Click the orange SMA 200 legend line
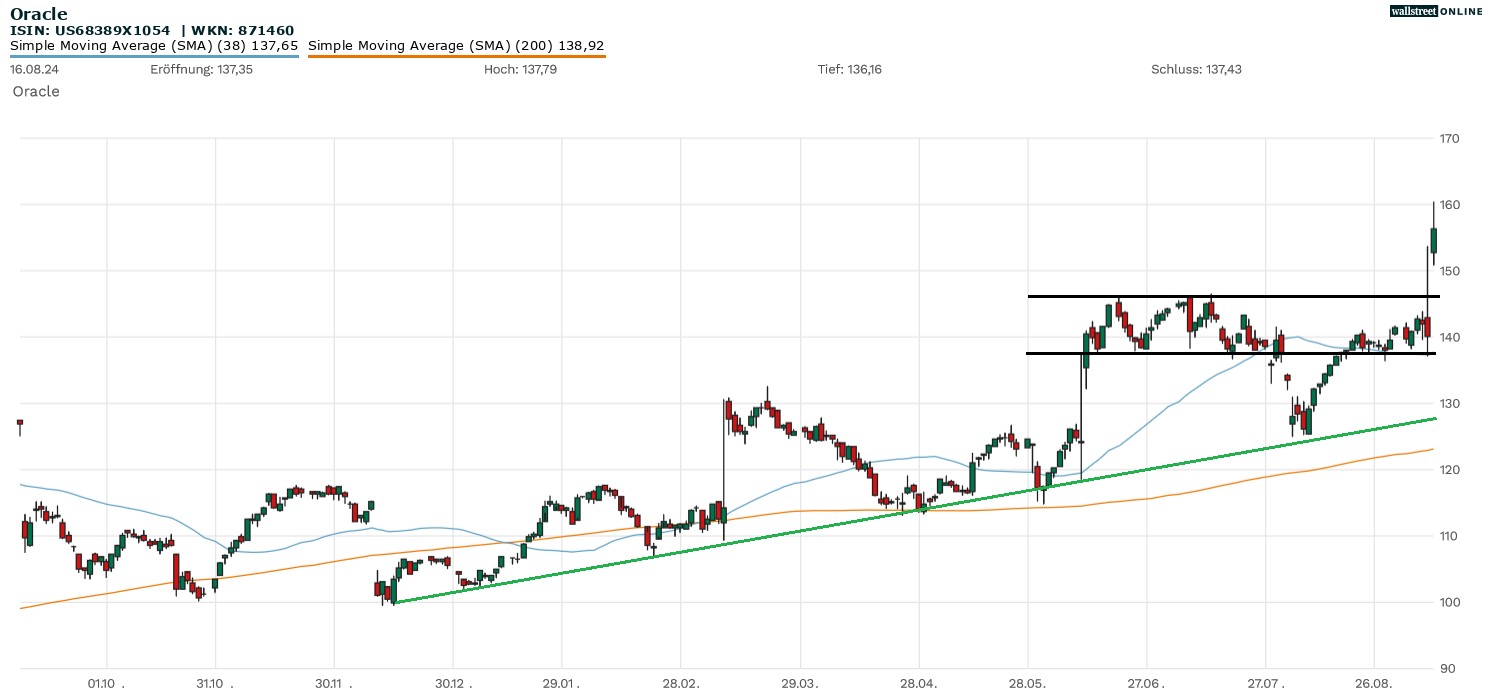 point(456,56)
